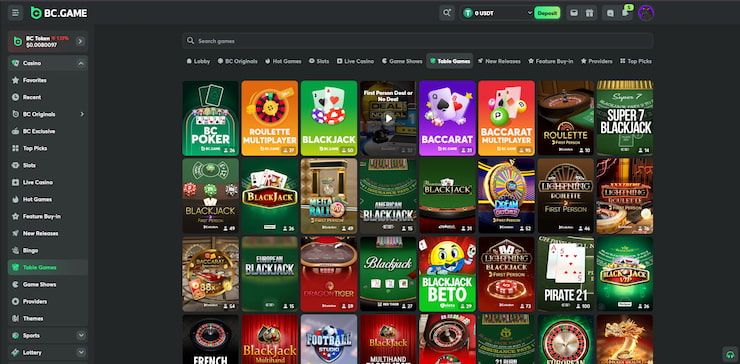The width and height of the screenshot is (740, 364).
Task: Play First Person Deal or No Deal
Action: (388, 118)
